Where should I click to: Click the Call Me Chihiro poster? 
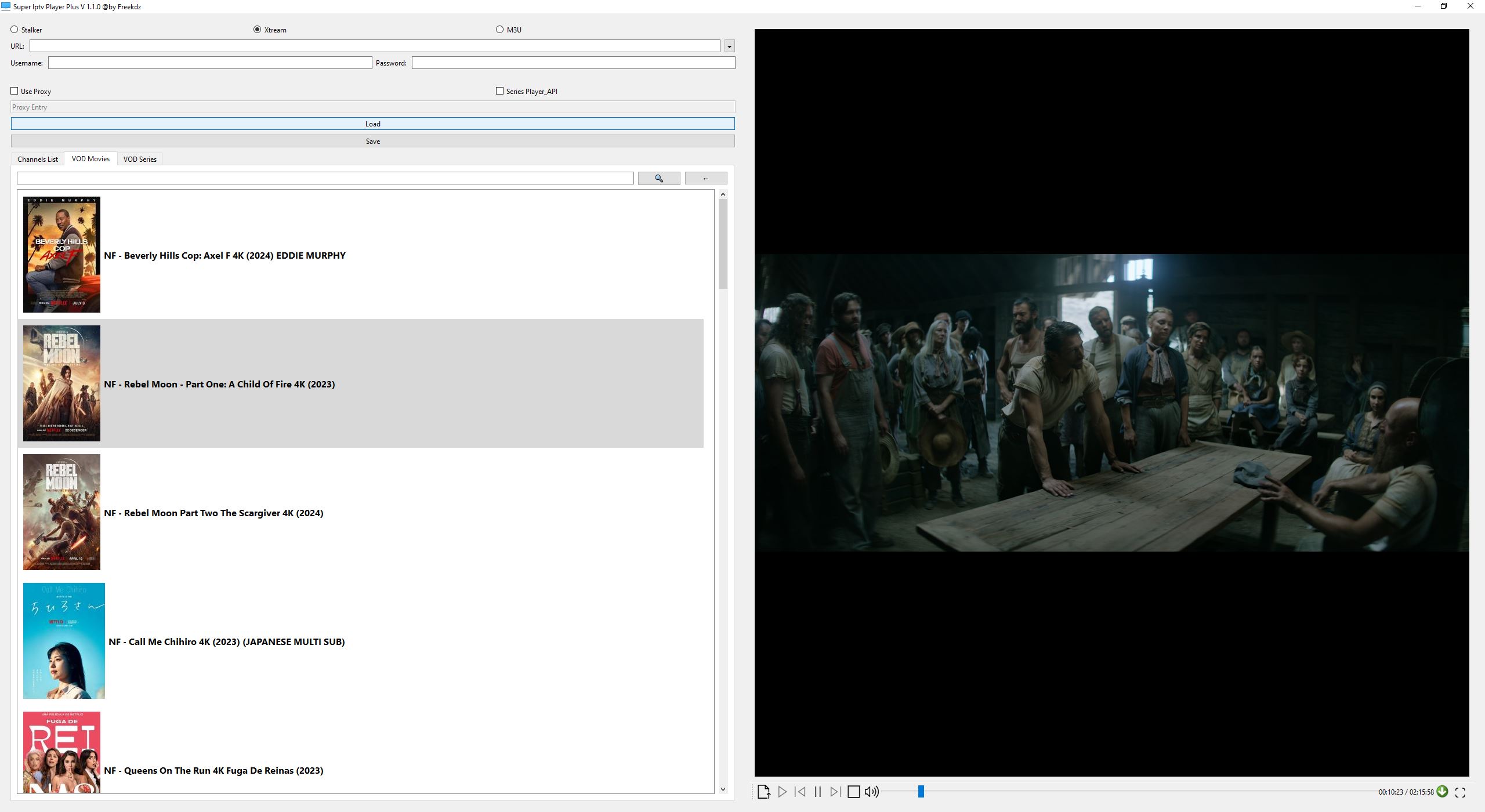tap(64, 641)
